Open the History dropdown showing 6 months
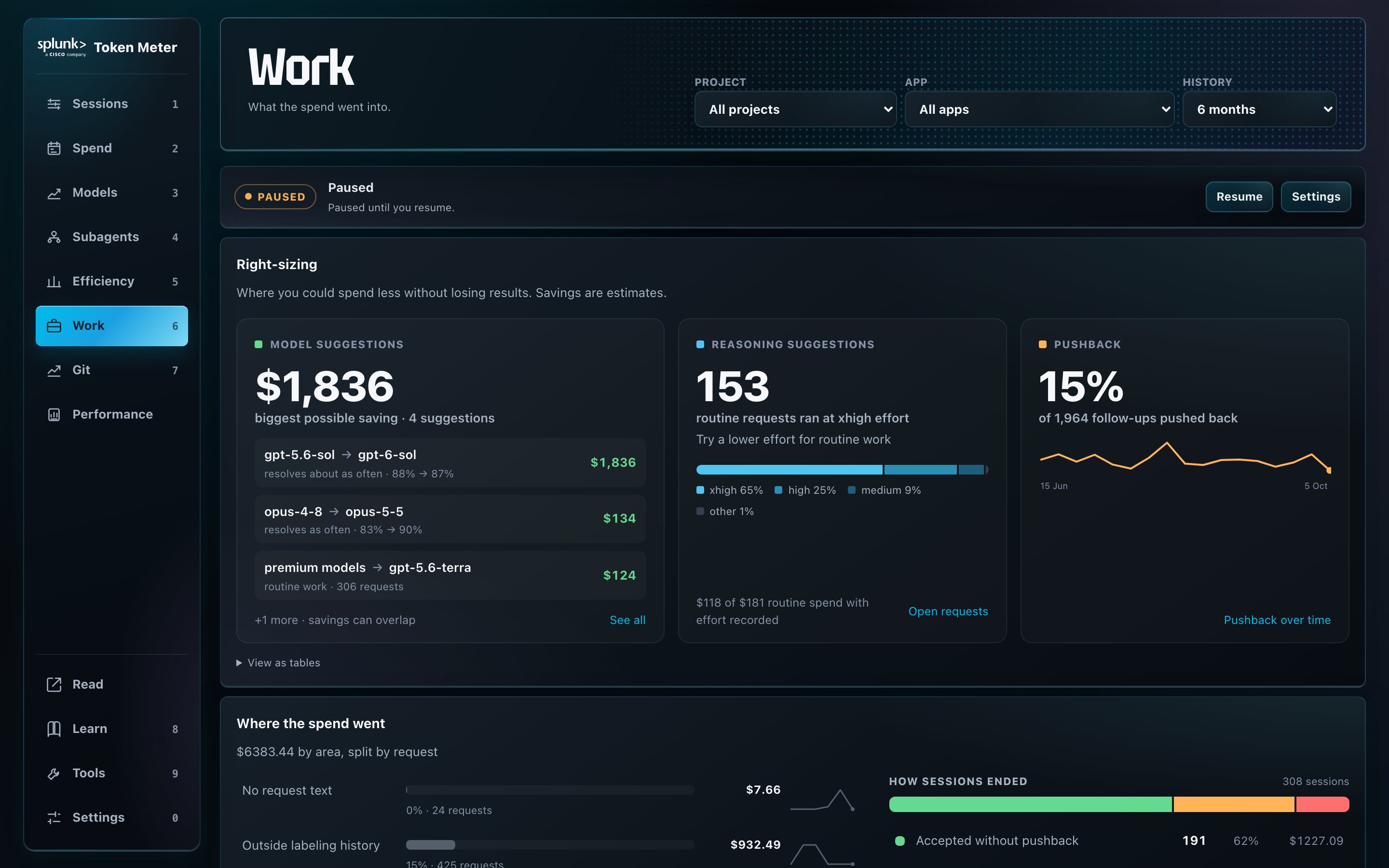Screen dimensions: 1389x868 [1259, 109]
